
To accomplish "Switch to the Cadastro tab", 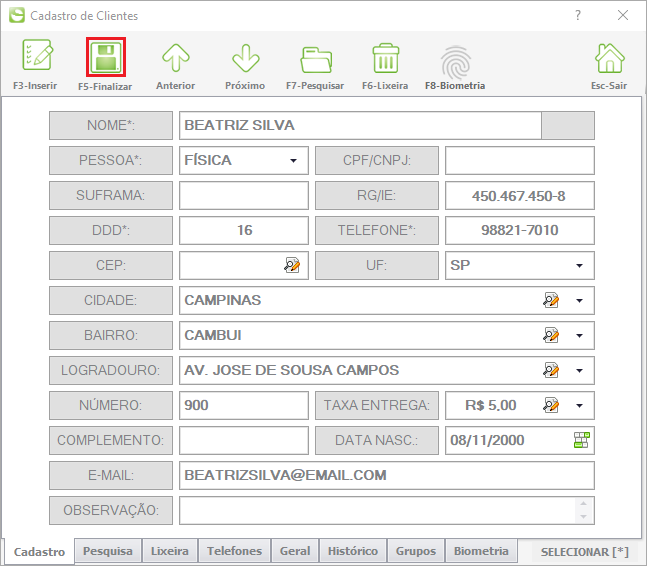I will (40, 552).
